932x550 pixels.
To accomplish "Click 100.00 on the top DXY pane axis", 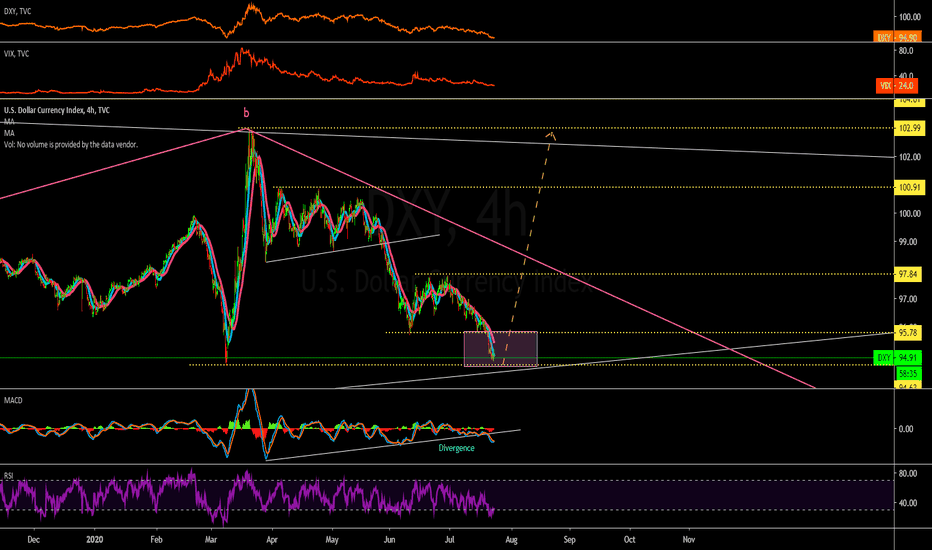I will 909,17.
